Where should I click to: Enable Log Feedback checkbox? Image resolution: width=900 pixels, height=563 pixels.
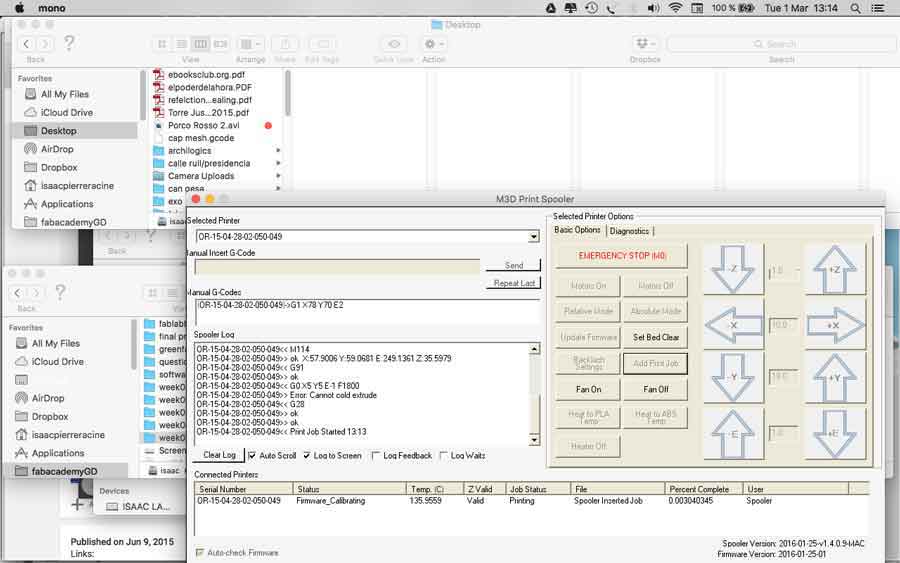point(375,456)
